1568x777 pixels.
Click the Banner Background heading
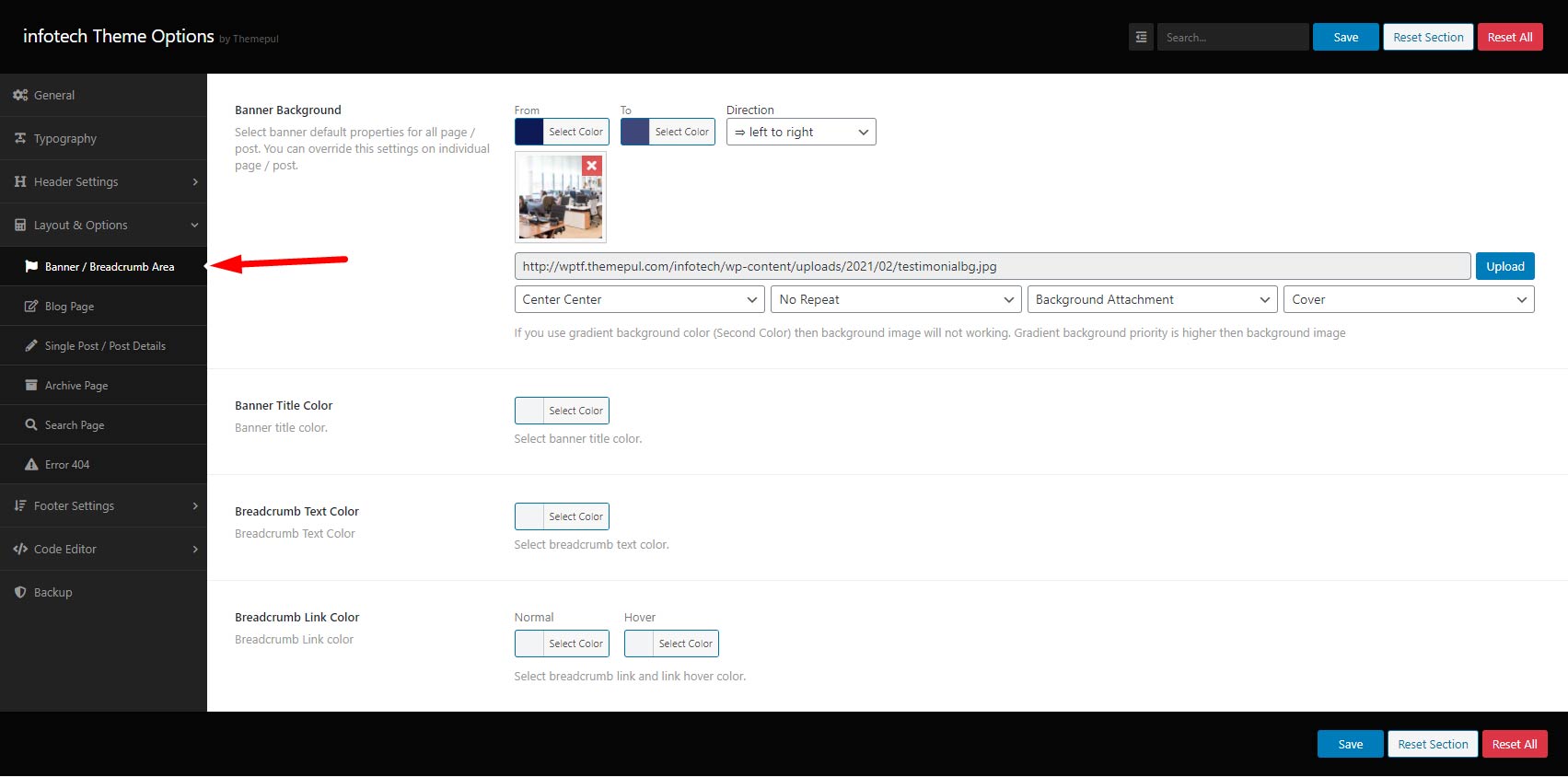pyautogui.click(x=288, y=110)
